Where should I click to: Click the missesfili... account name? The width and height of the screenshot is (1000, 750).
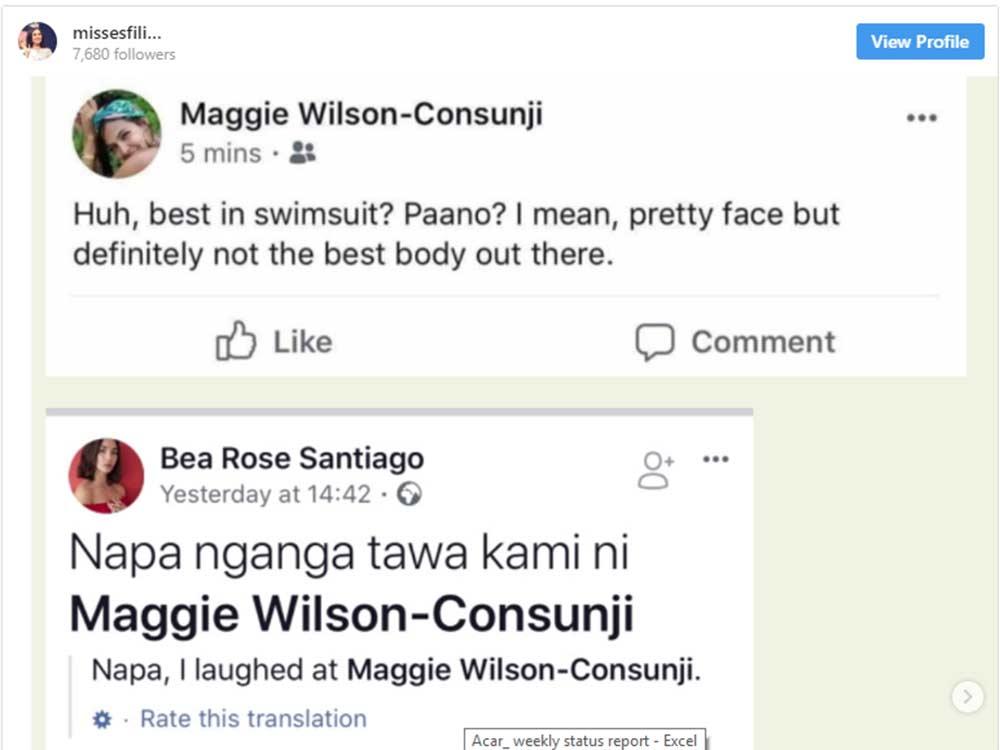pos(117,33)
